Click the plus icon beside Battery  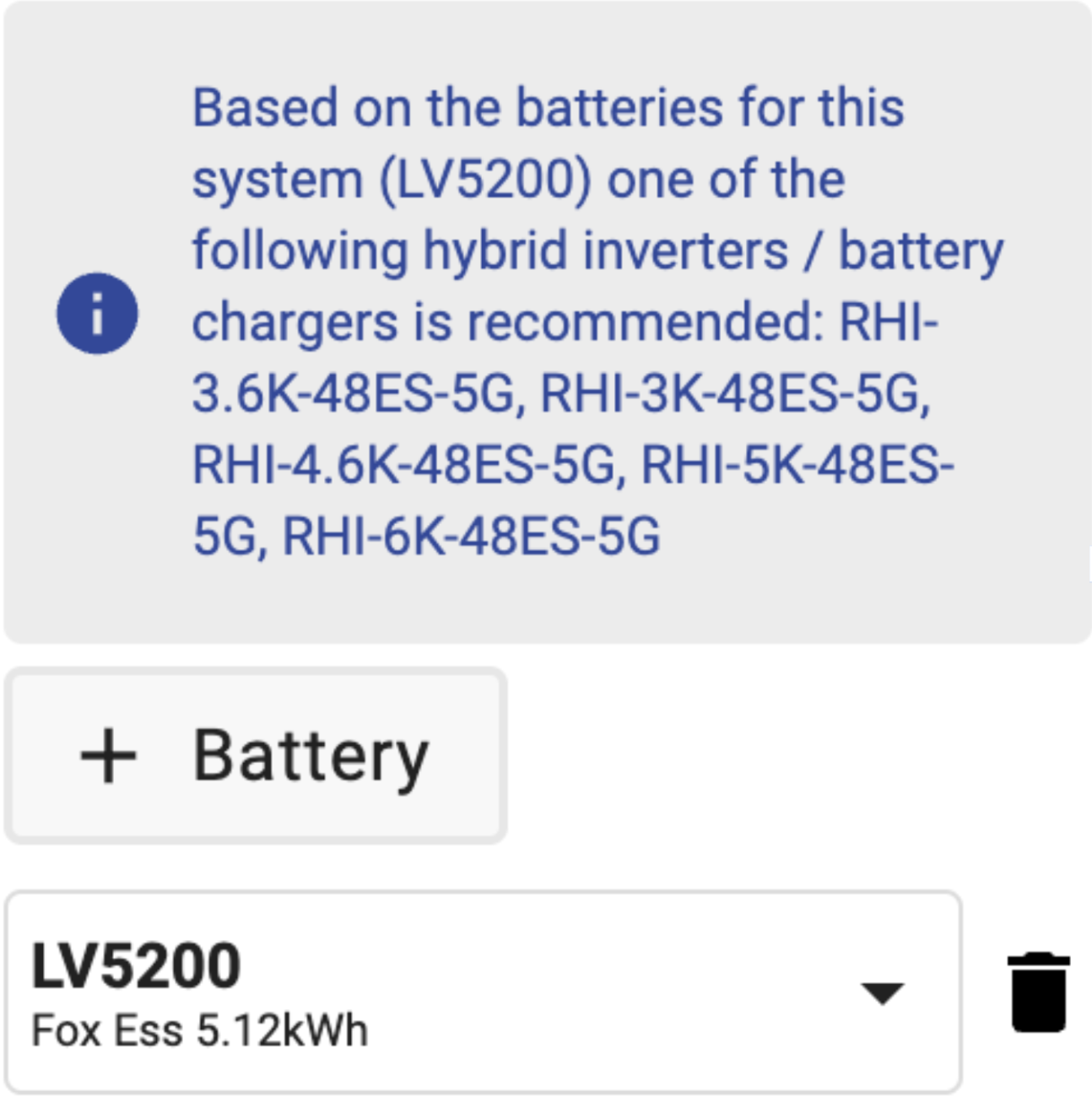point(108,756)
